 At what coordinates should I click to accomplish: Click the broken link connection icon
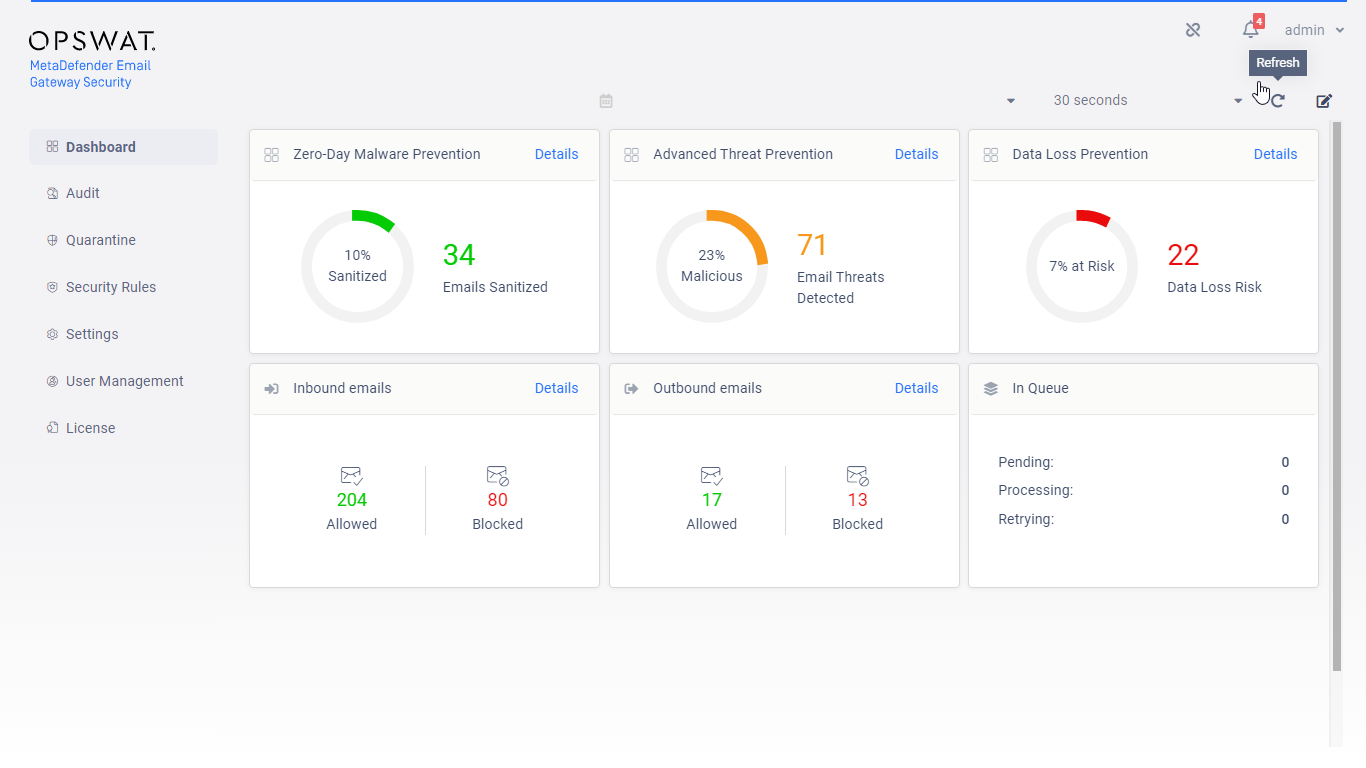pyautogui.click(x=1193, y=30)
